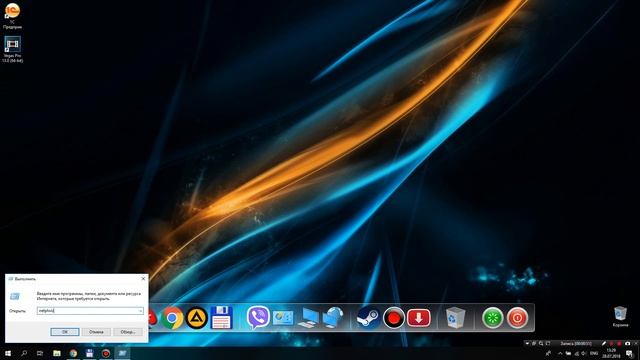The height and width of the screenshot is (360, 640).
Task: Launch Steam from the dock
Action: 368,318
